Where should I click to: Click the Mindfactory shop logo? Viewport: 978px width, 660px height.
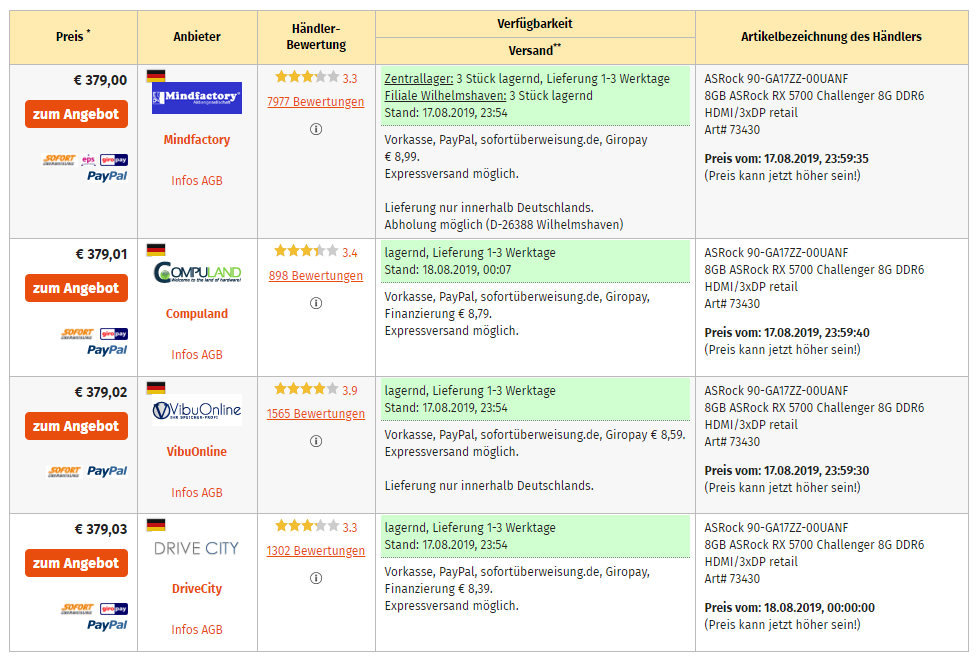coord(196,97)
